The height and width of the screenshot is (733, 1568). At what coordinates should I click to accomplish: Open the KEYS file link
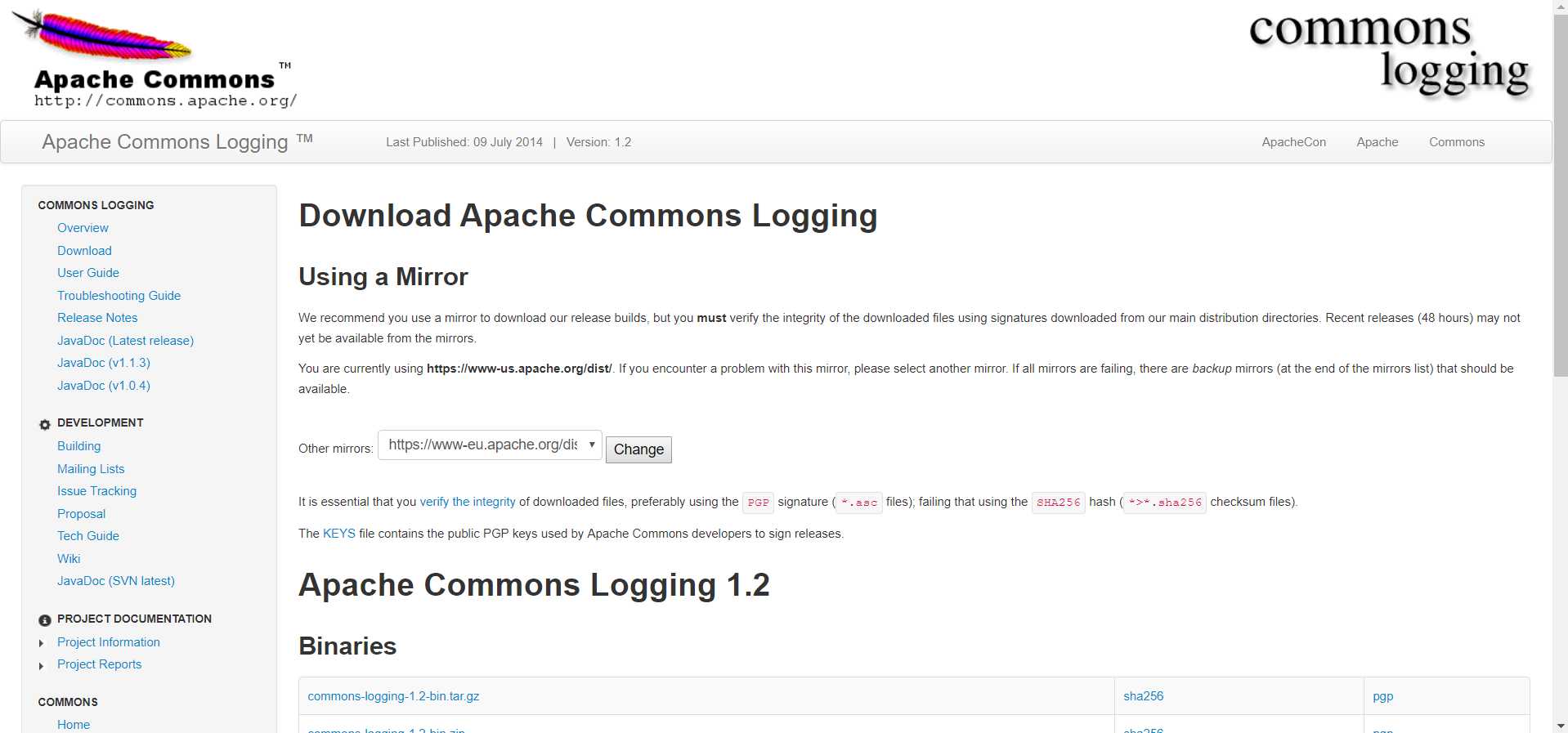339,534
